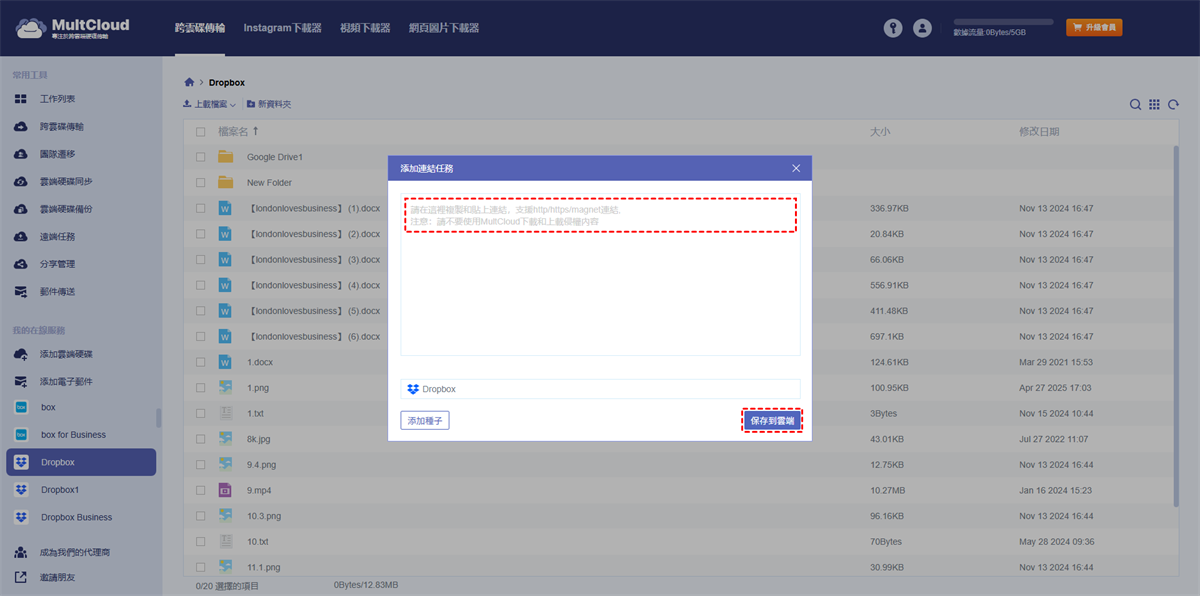1200x596 pixels.
Task: Select the 1.txt file name
Action: (256, 413)
